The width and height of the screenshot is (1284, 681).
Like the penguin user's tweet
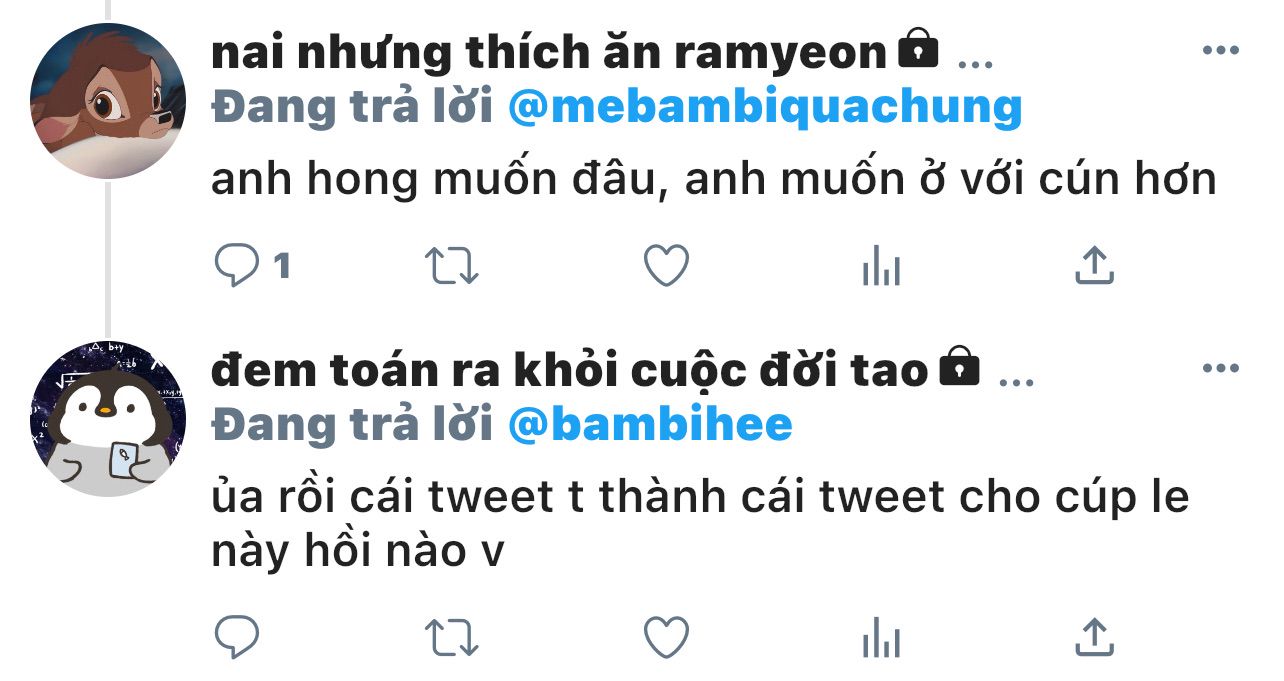click(665, 636)
